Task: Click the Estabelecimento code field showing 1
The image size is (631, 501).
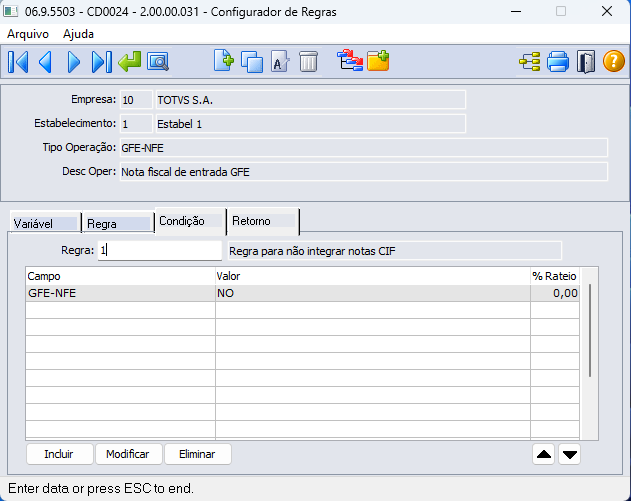Action: 136,124
